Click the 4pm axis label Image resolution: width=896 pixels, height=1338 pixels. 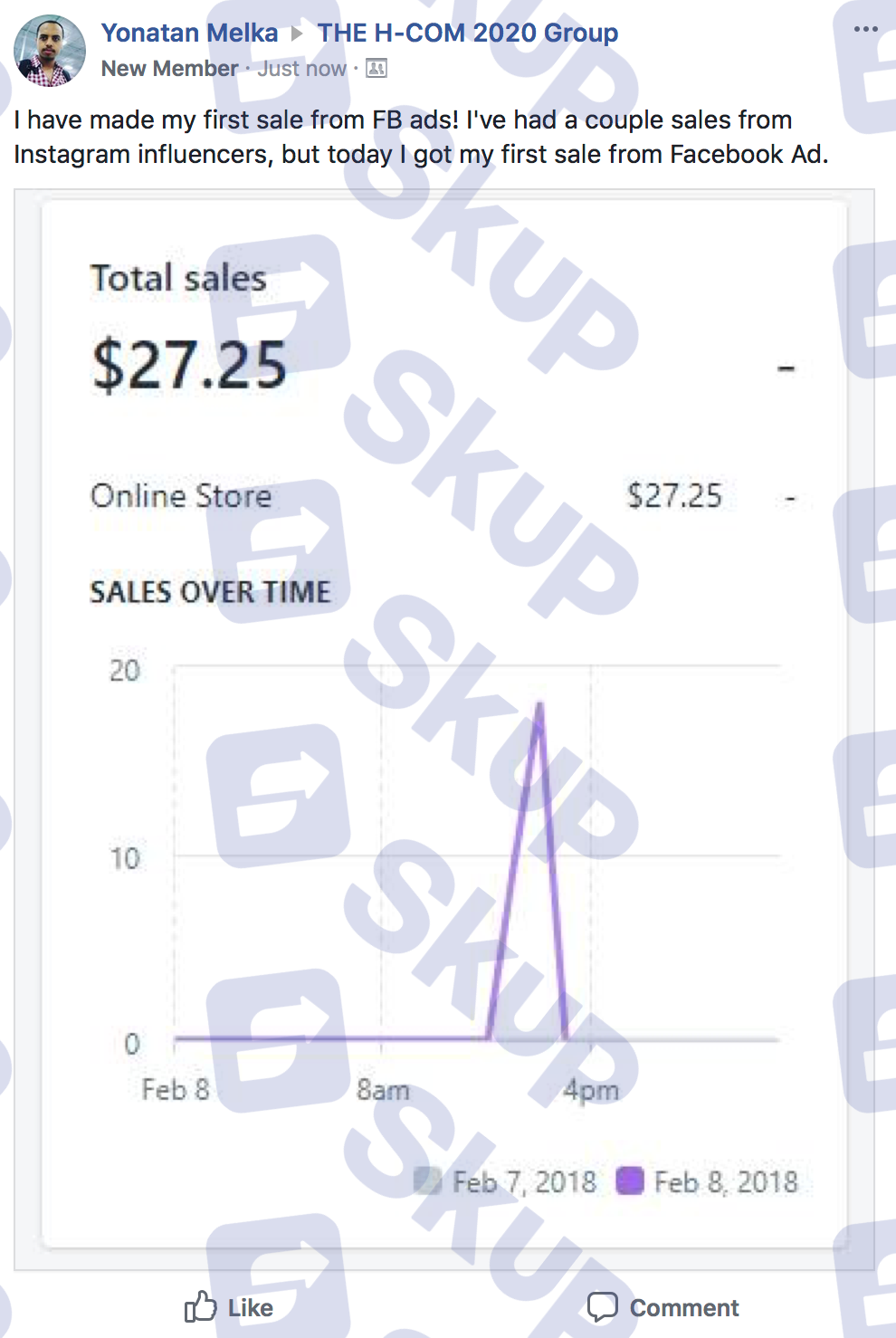tap(591, 1089)
